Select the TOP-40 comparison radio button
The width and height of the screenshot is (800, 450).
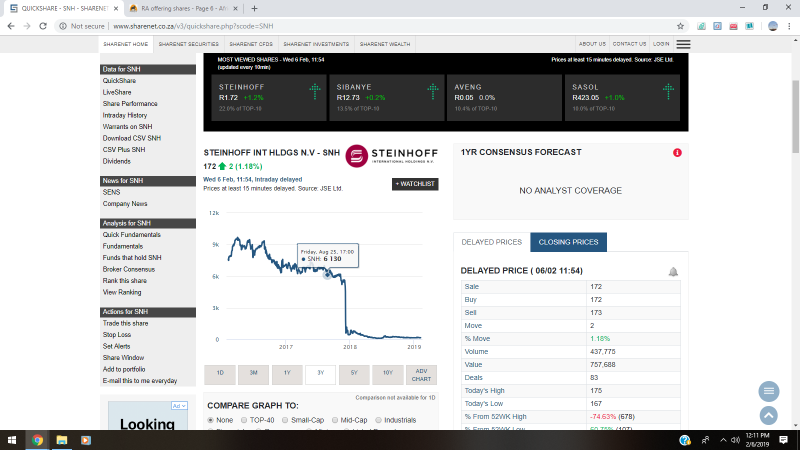[244, 420]
